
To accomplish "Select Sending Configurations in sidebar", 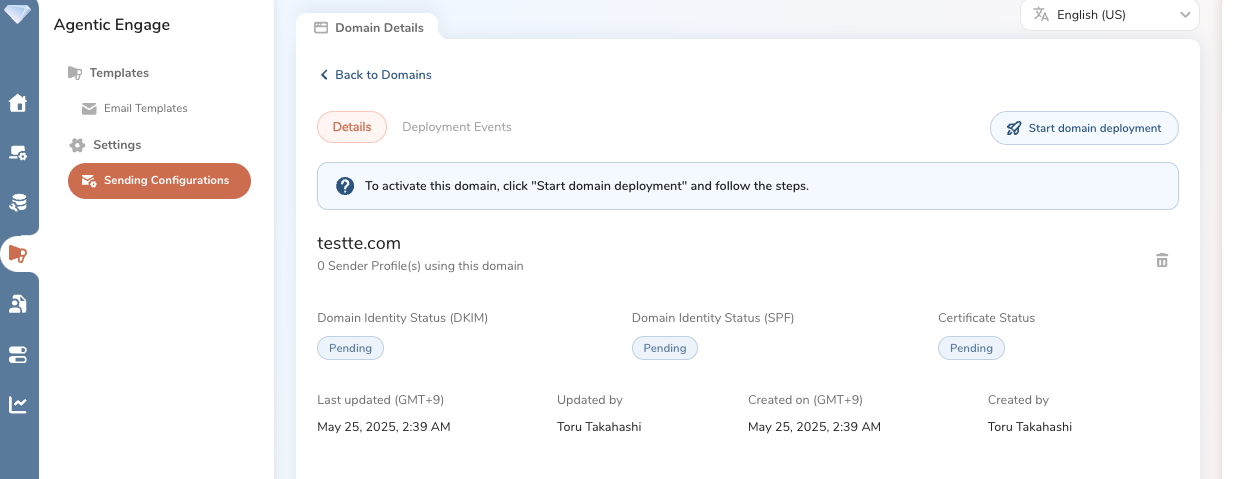I will 159,181.
